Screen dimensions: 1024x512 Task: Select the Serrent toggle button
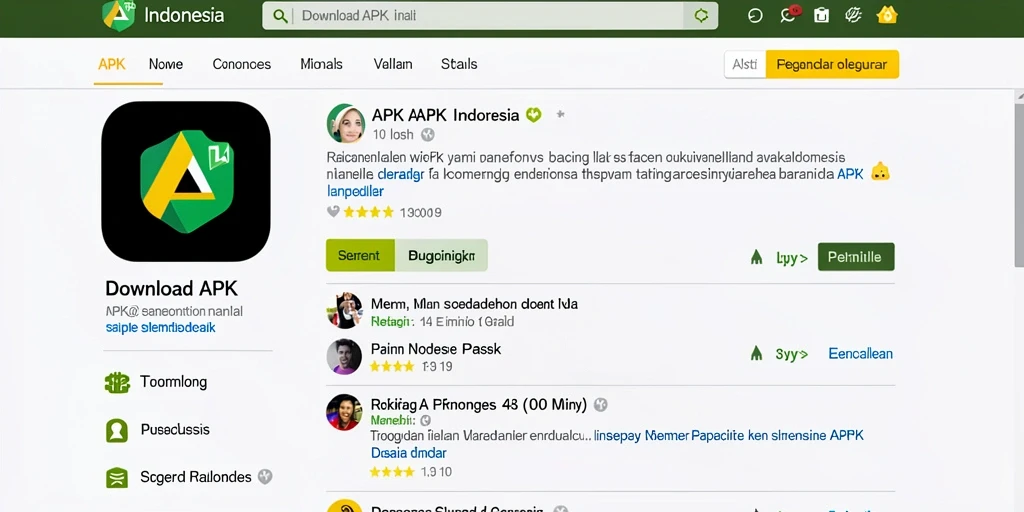click(x=360, y=255)
